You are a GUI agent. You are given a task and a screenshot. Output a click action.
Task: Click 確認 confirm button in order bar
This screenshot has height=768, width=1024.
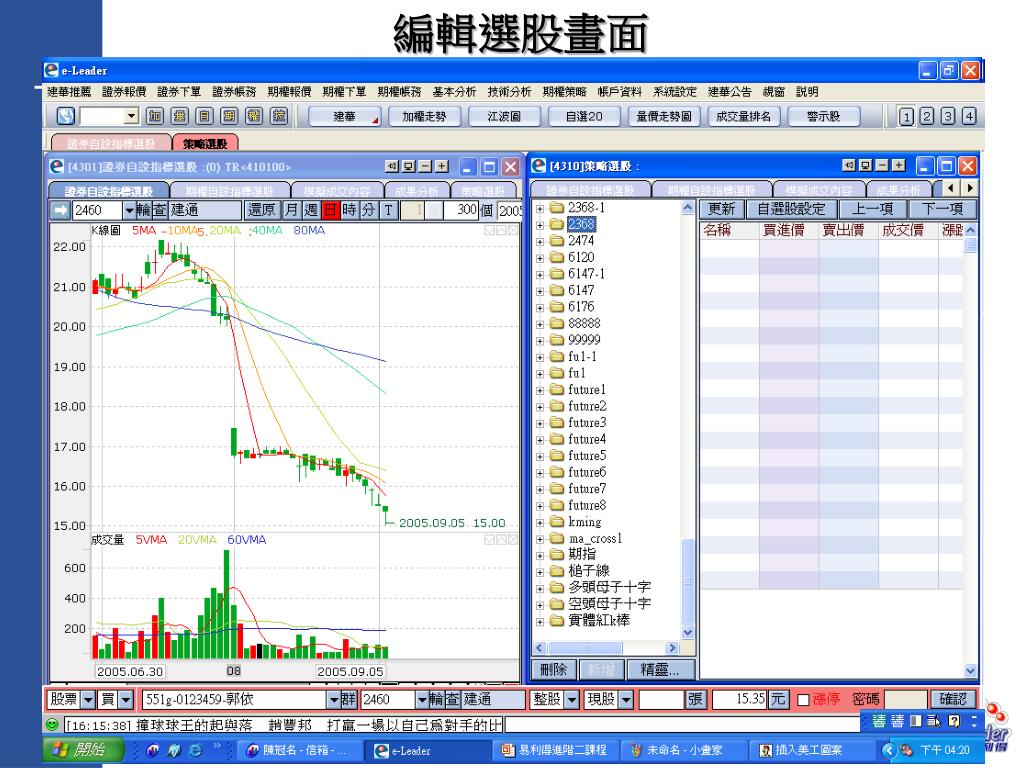point(953,699)
